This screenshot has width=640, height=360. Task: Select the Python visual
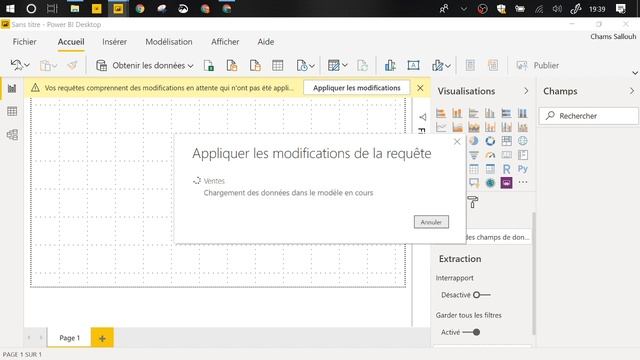point(522,169)
